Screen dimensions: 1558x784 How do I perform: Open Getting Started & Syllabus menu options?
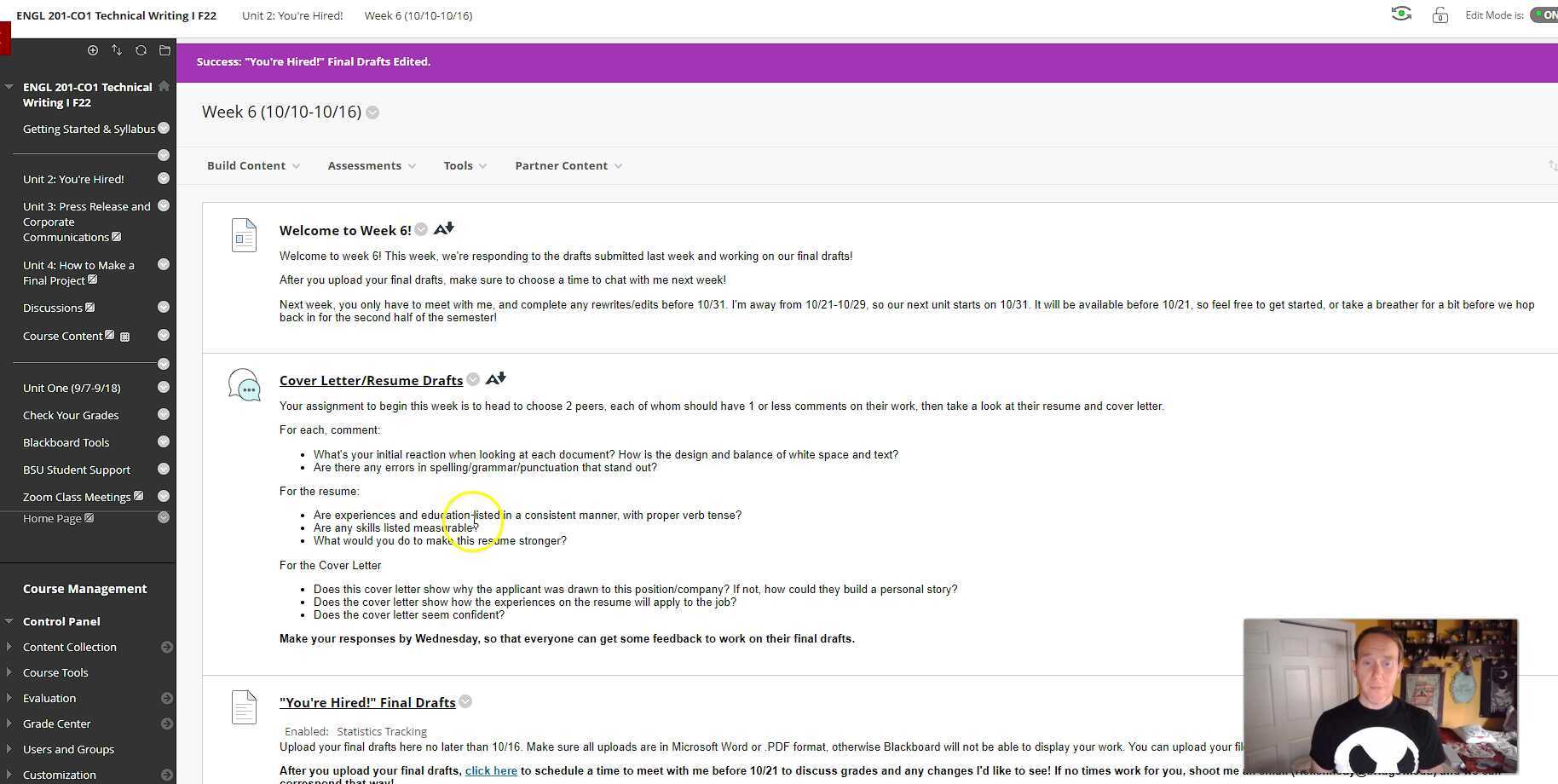164,128
